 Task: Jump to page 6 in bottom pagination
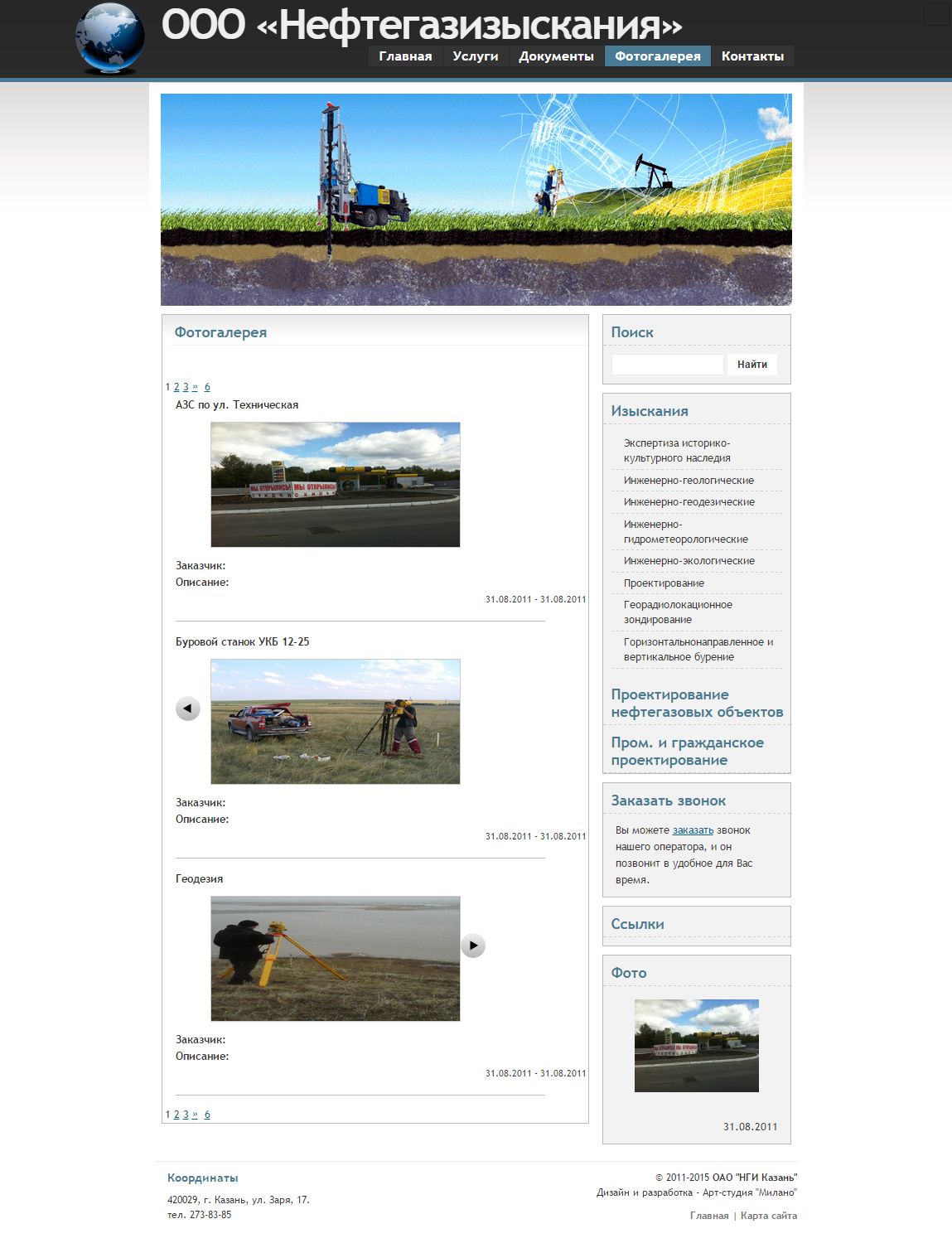[x=207, y=1115]
